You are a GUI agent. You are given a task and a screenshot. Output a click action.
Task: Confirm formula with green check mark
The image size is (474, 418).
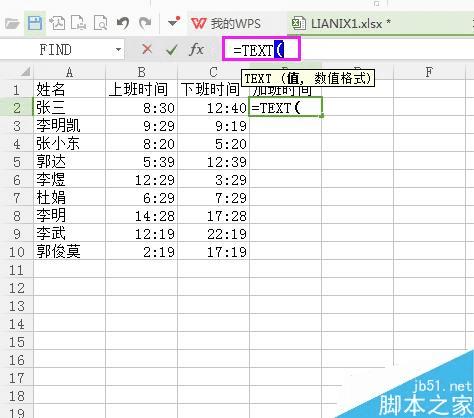point(171,50)
